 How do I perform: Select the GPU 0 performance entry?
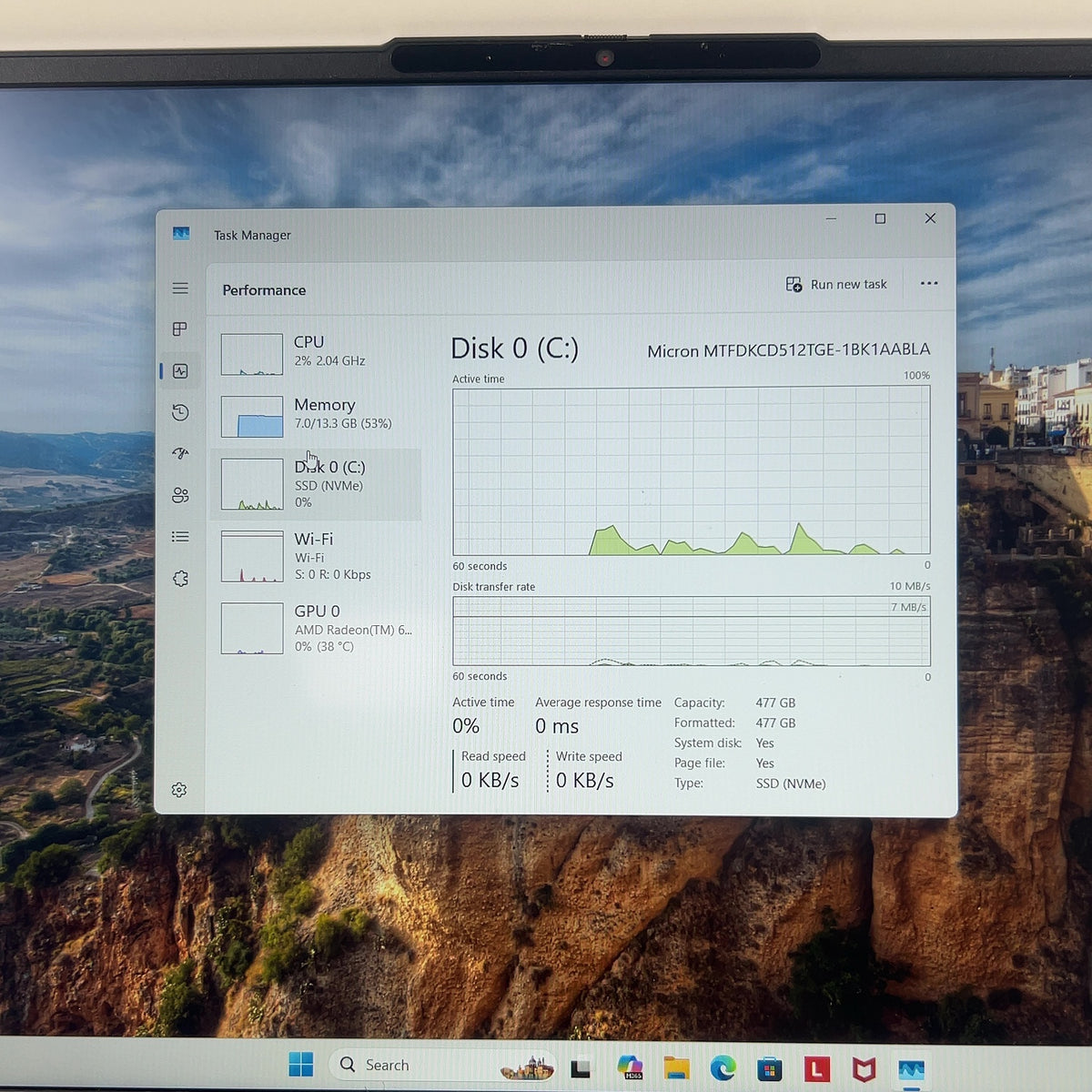pyautogui.click(x=316, y=628)
